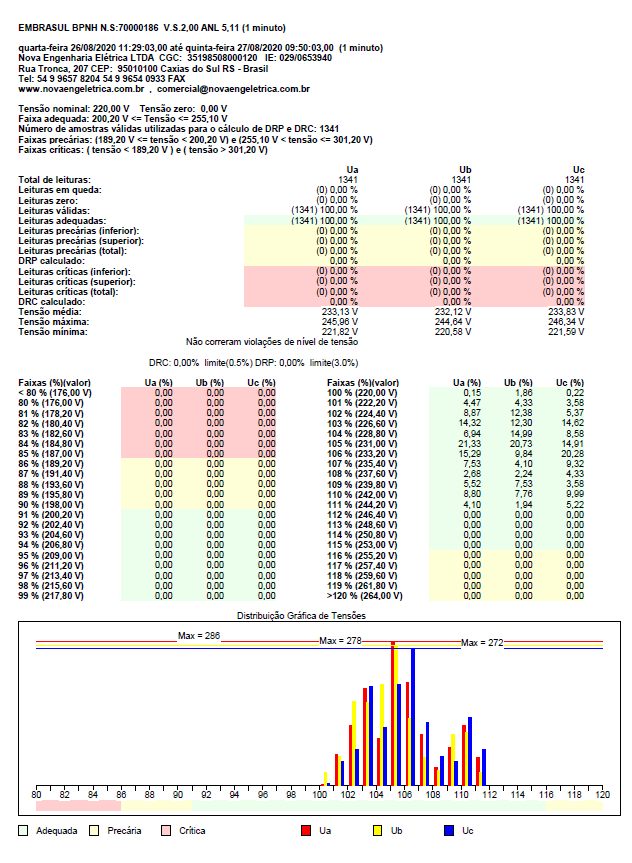Click the "Max = 278" chart label

(339, 640)
